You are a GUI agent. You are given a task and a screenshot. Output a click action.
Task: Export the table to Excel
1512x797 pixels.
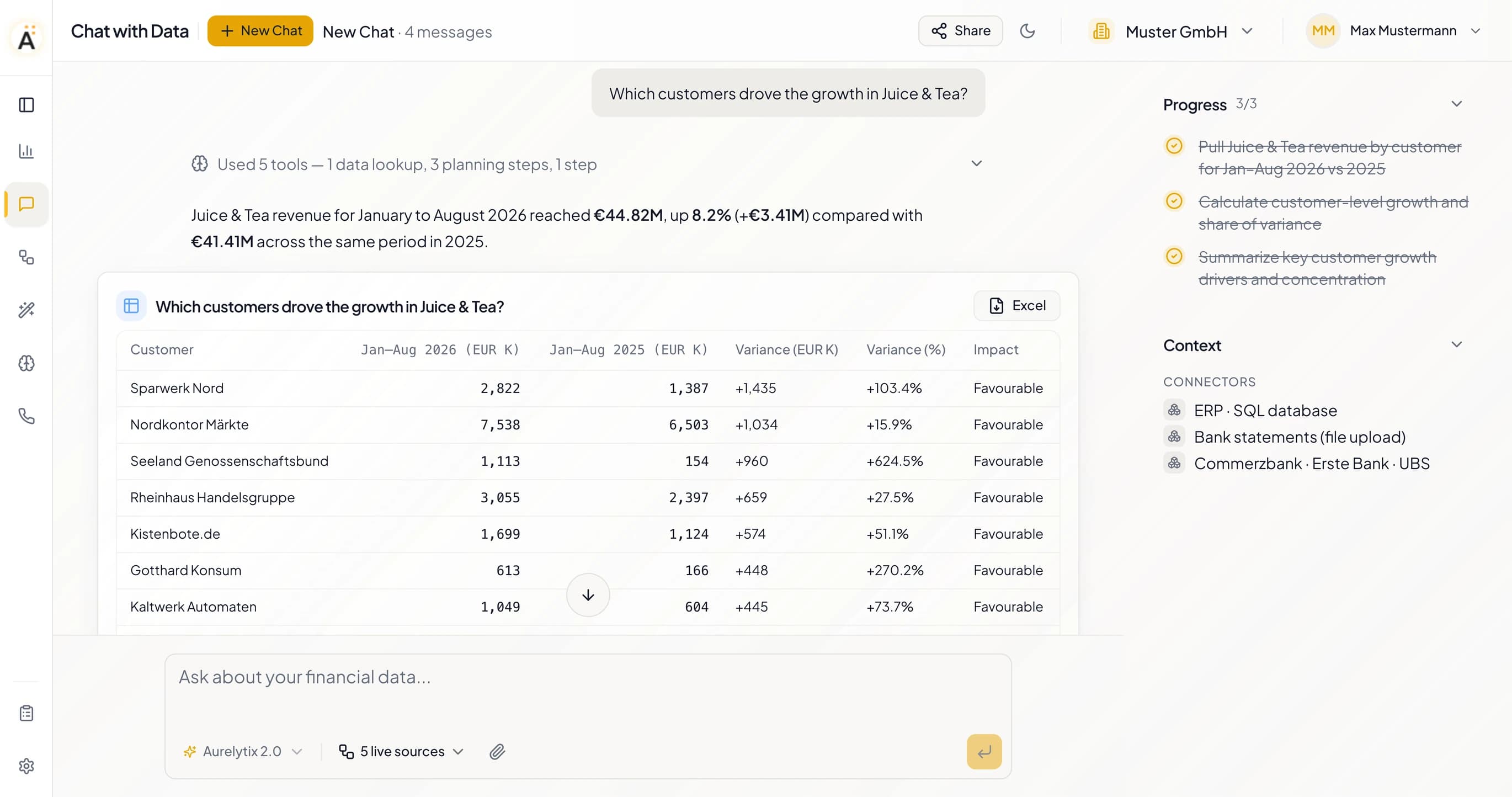tap(1016, 306)
